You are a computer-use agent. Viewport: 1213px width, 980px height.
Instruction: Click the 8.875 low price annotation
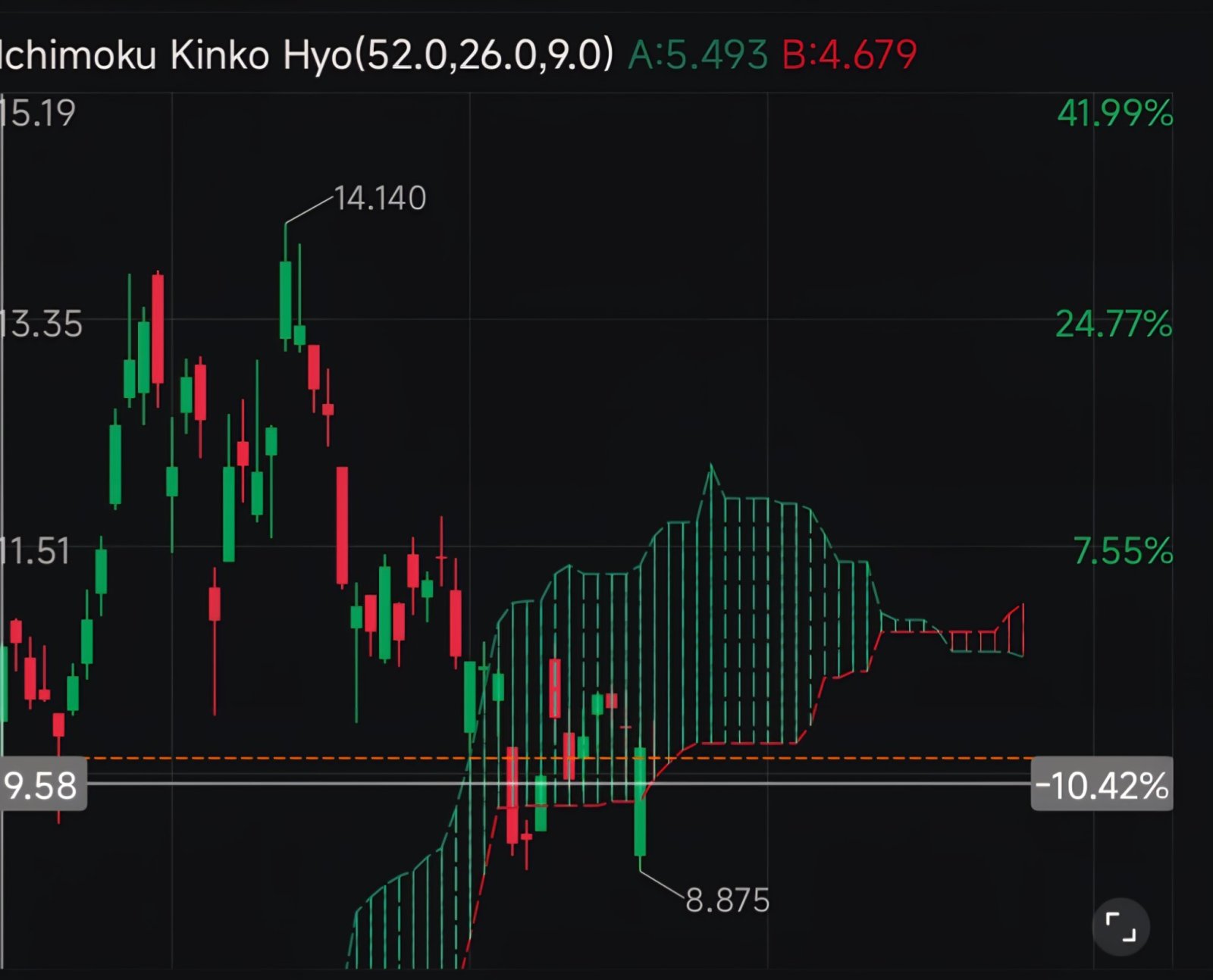(x=727, y=901)
